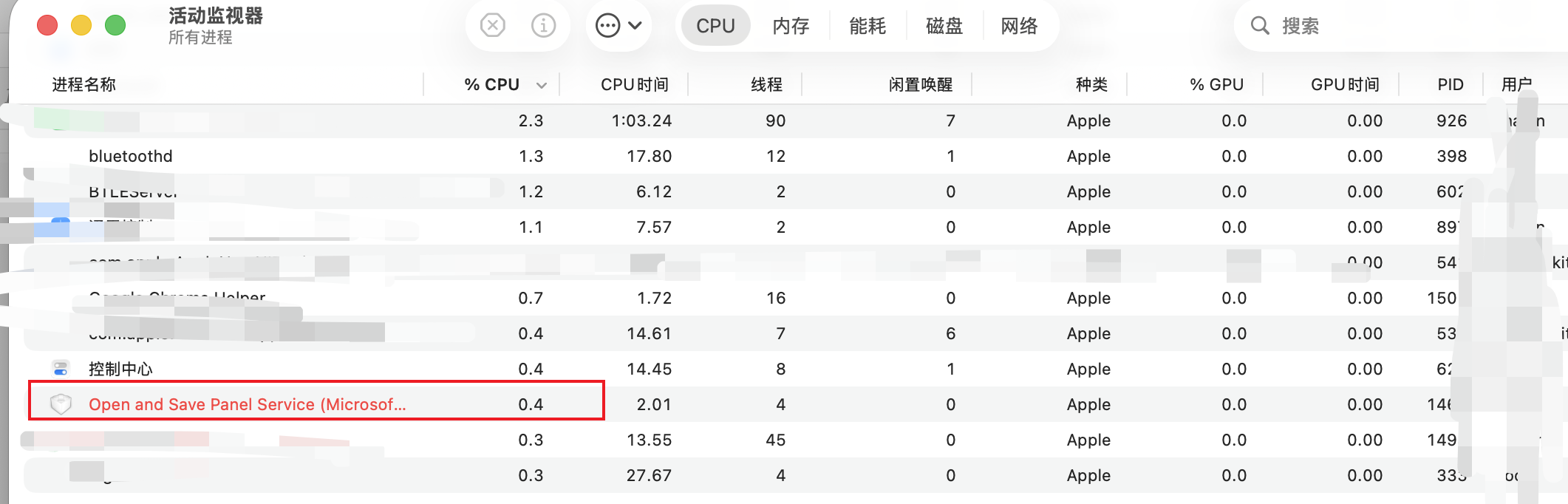
Task: Select the 网络 tab
Action: click(1019, 26)
